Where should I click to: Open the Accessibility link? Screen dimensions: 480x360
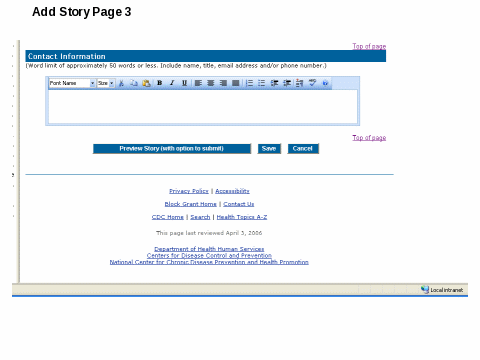point(232,191)
